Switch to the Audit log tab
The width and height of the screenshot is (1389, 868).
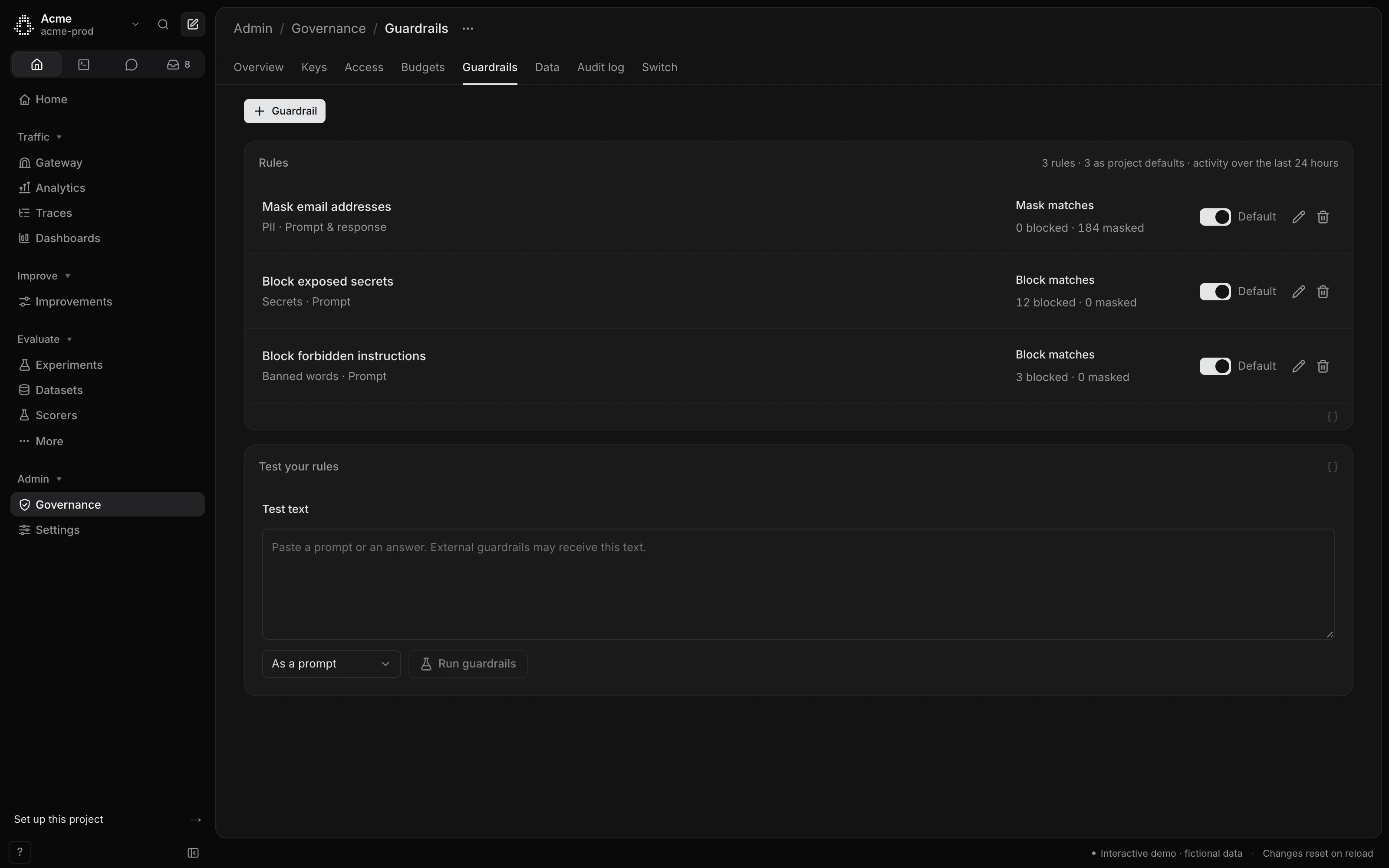point(600,67)
